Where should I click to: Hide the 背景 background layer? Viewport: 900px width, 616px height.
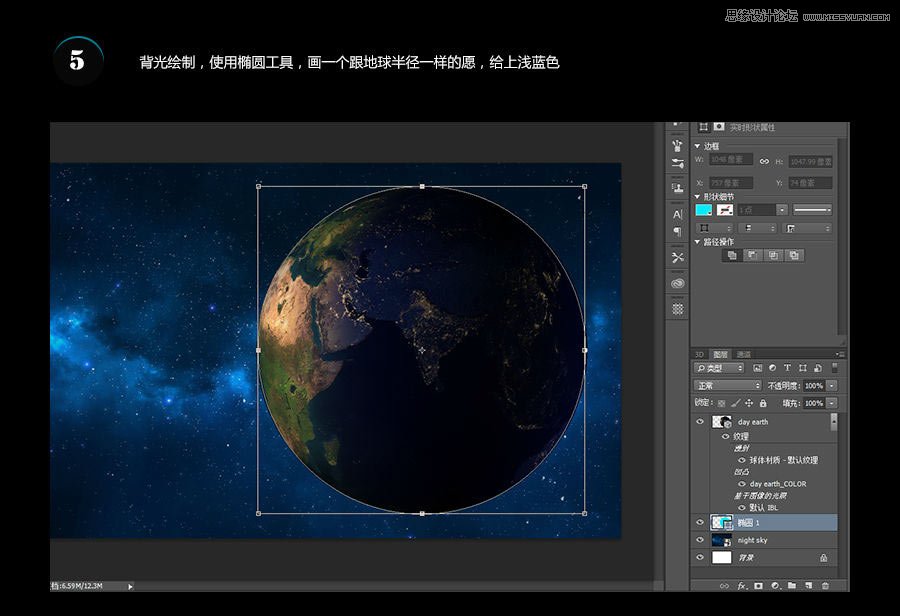click(x=700, y=557)
